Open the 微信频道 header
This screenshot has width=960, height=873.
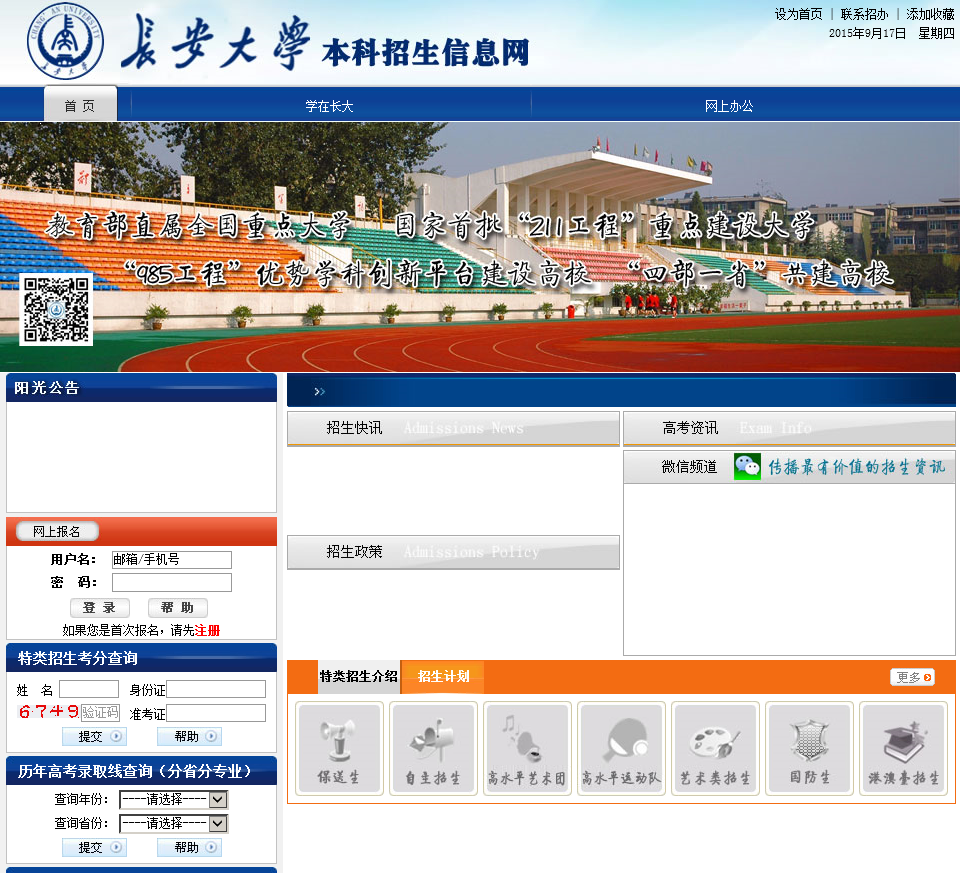click(789, 467)
